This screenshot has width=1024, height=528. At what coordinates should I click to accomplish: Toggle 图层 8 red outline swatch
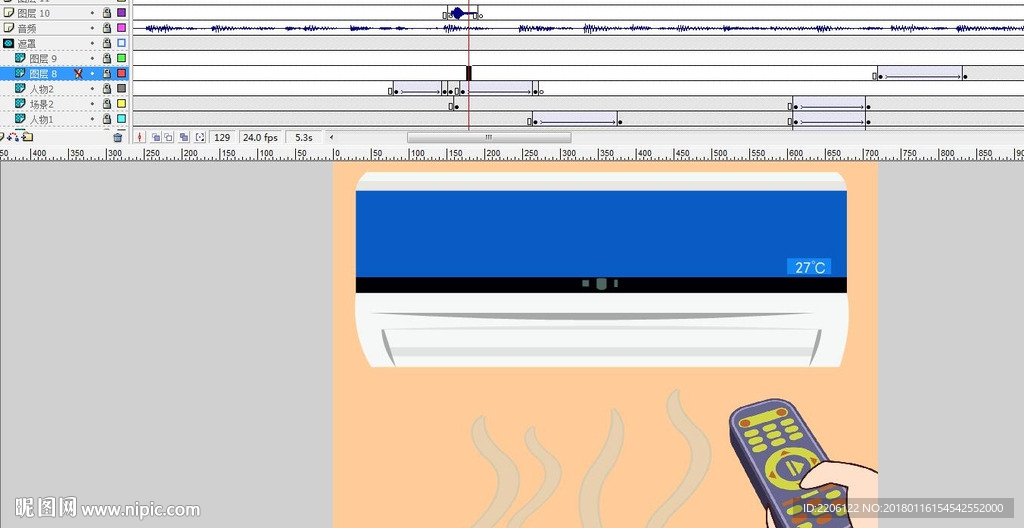(121, 73)
